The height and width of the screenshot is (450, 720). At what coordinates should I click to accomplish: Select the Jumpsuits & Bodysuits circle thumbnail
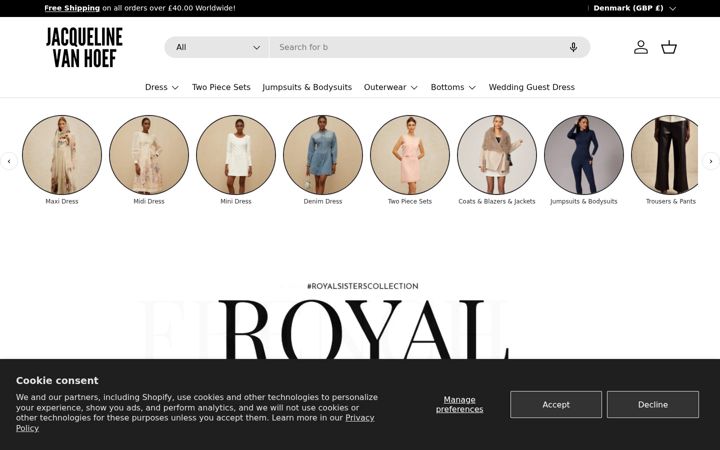pos(584,155)
